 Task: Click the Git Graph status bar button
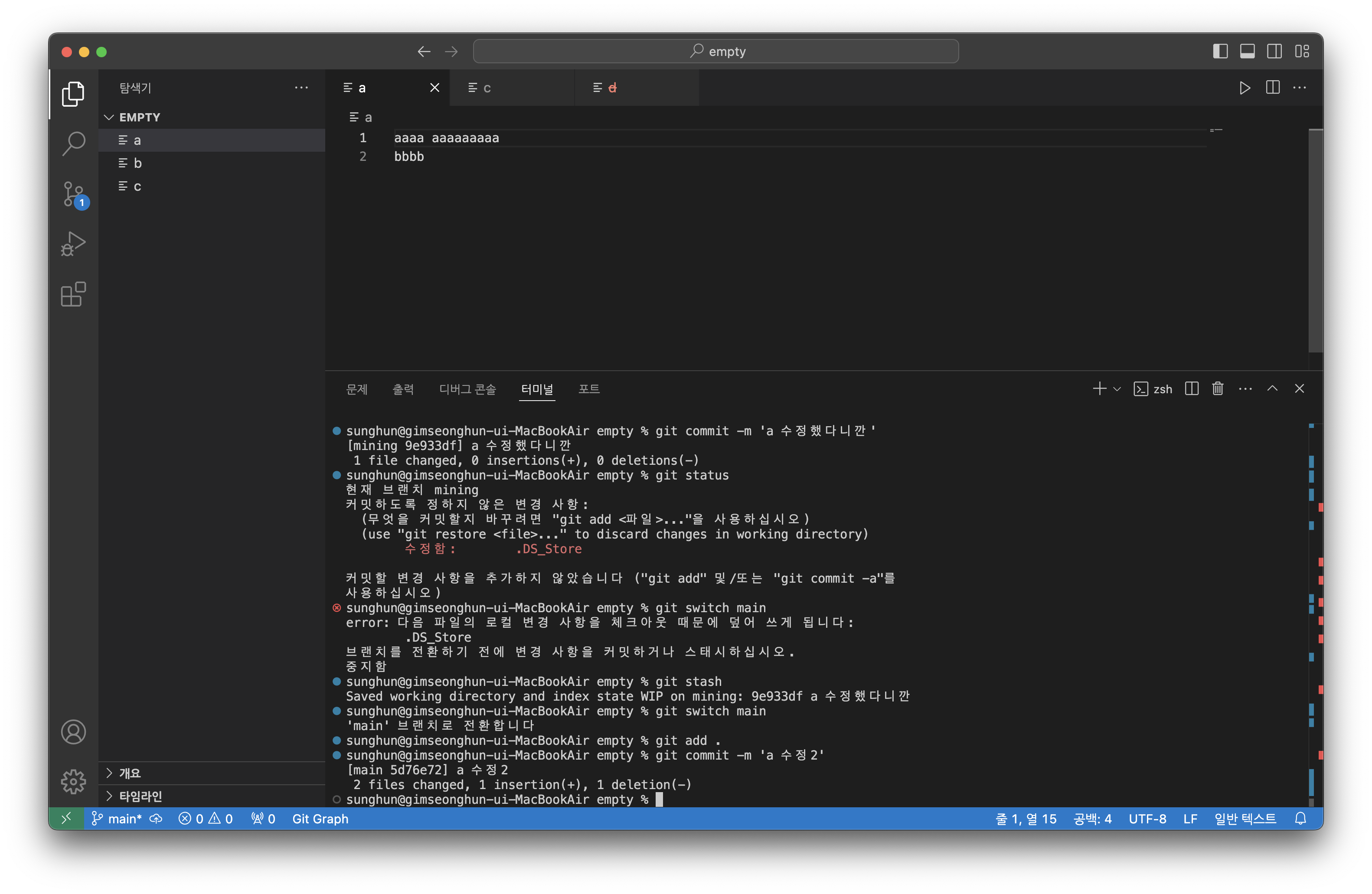(x=320, y=819)
